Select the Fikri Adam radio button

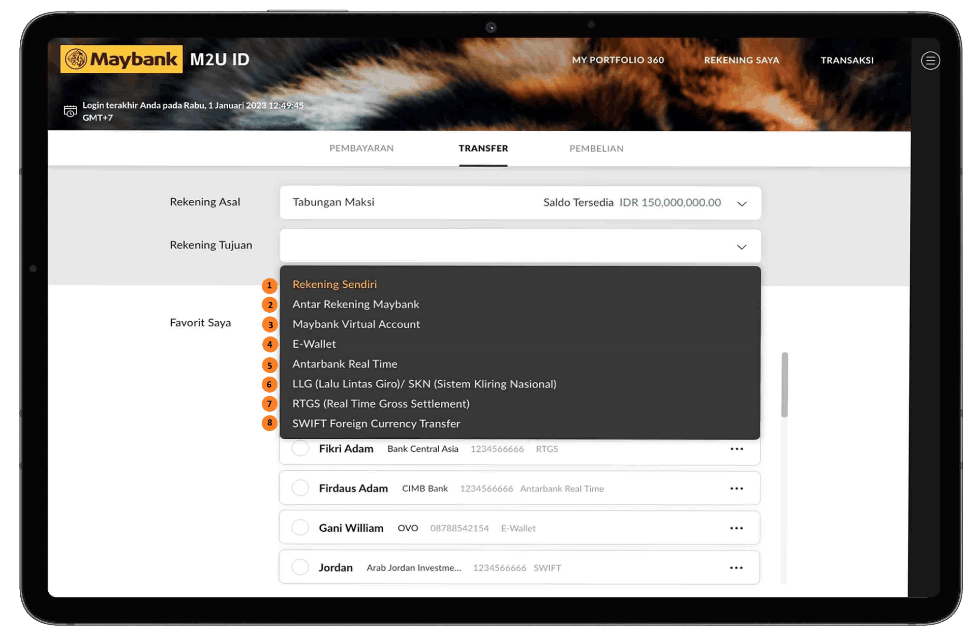pos(300,448)
